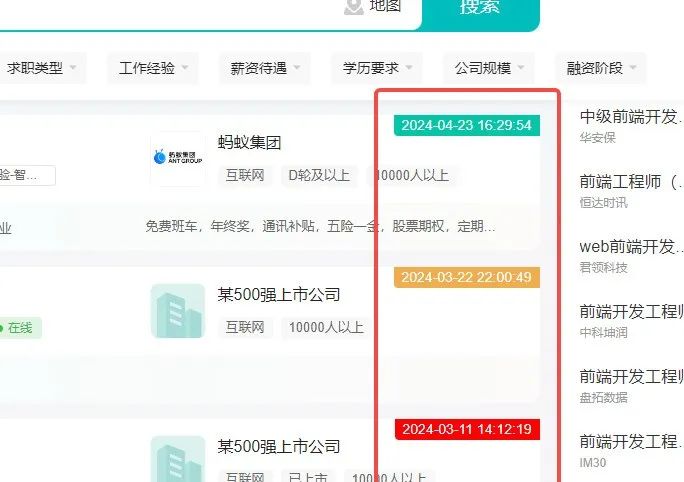Image resolution: width=684 pixels, height=482 pixels.
Task: Expand the 工作经验 filter dropdown
Action: click(x=153, y=68)
